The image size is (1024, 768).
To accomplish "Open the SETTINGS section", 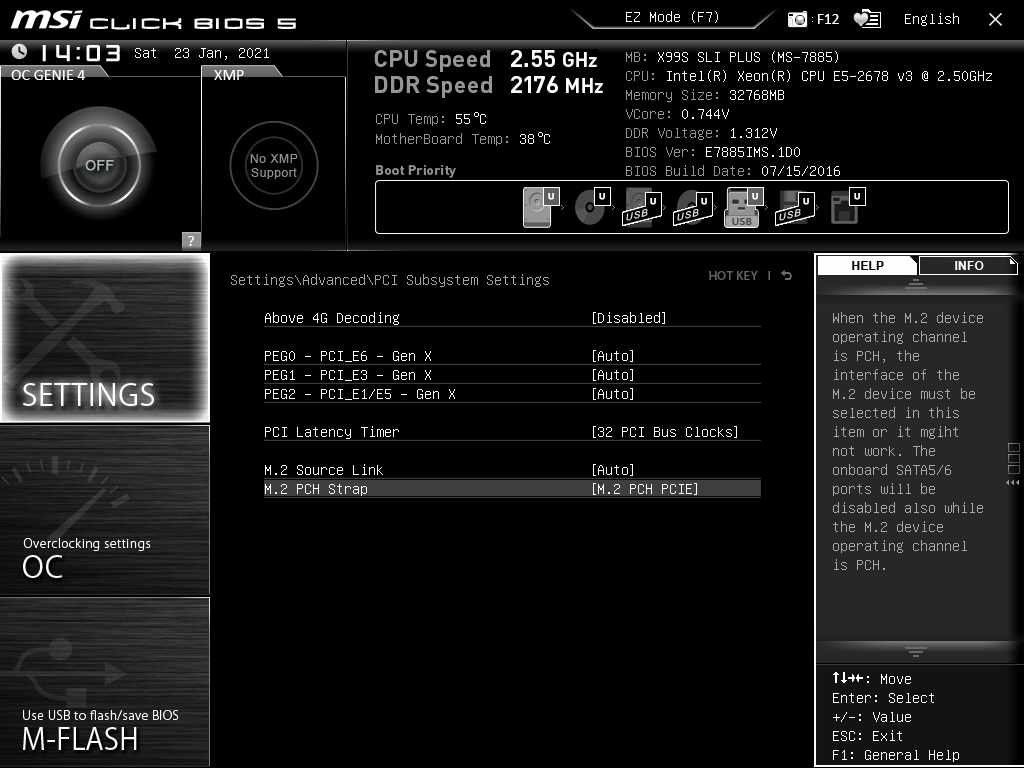I will point(105,338).
